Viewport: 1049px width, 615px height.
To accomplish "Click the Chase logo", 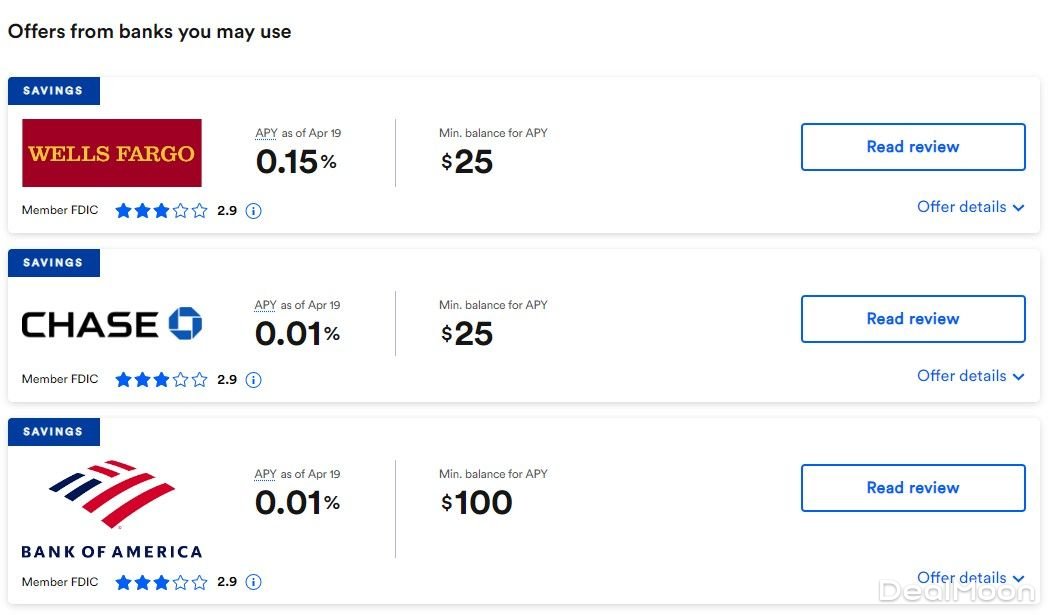I will pyautogui.click(x=112, y=324).
